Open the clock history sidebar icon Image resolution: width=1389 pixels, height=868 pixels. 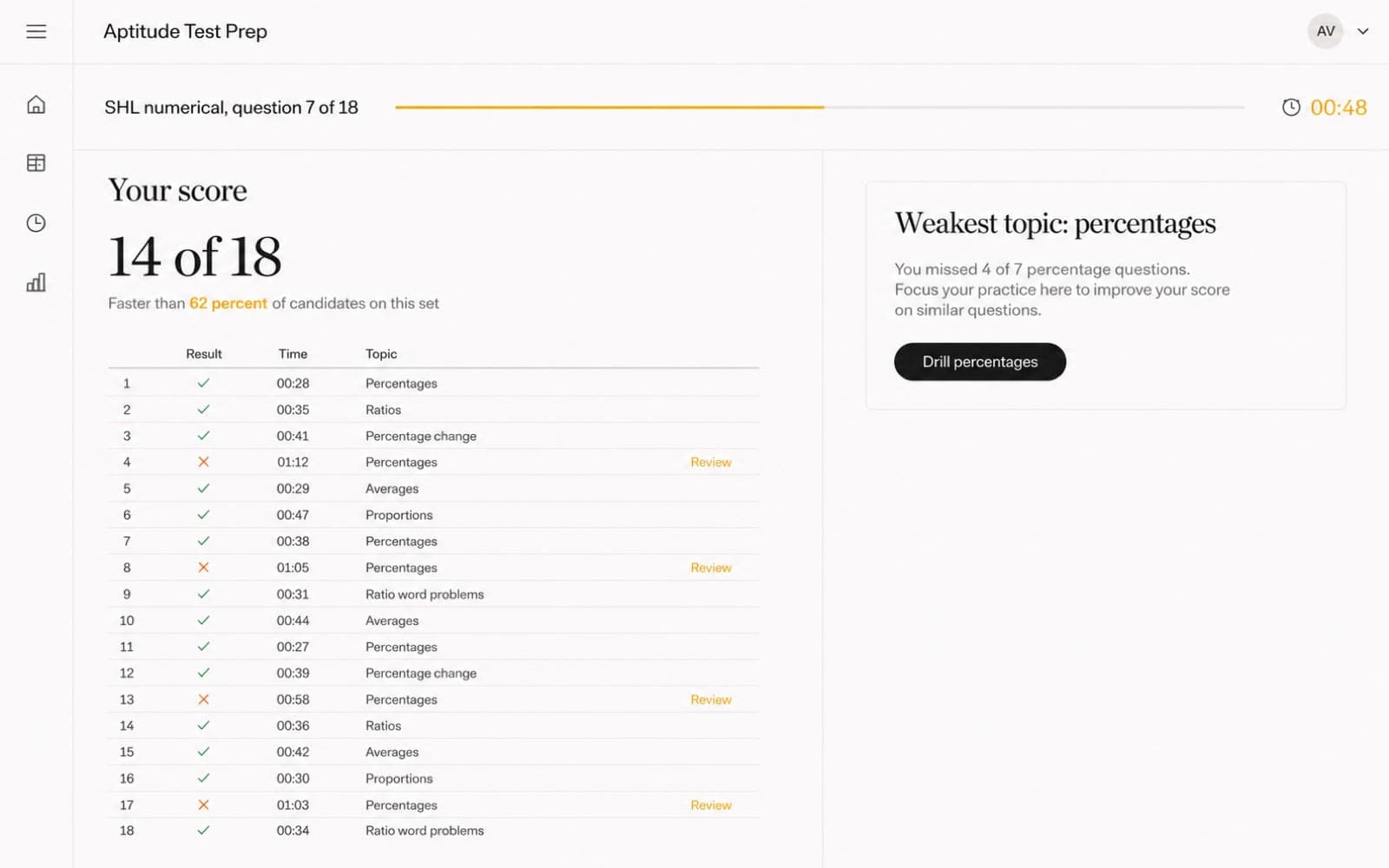(36, 223)
